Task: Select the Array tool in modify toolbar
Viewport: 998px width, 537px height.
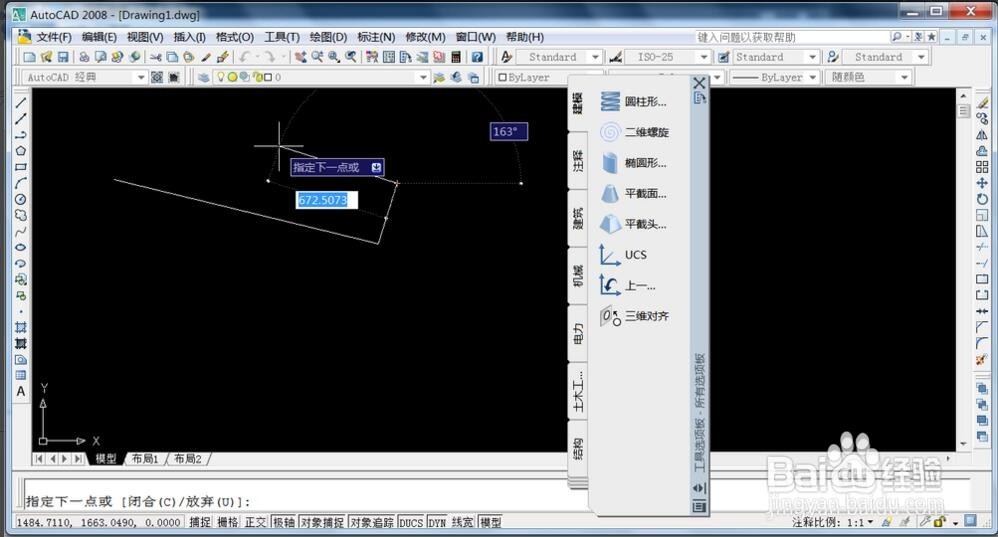Action: point(982,167)
